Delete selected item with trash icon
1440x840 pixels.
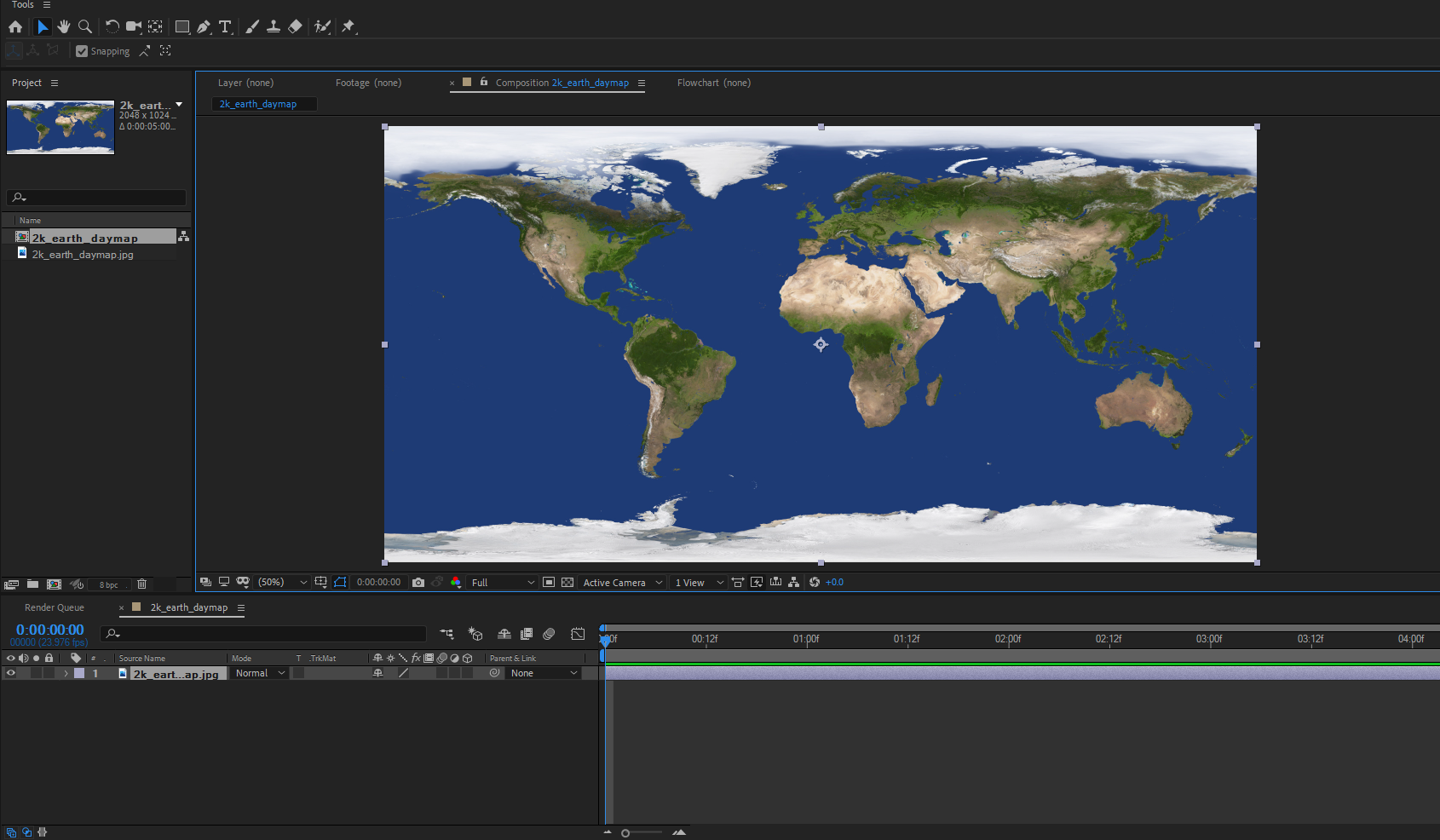coord(142,584)
